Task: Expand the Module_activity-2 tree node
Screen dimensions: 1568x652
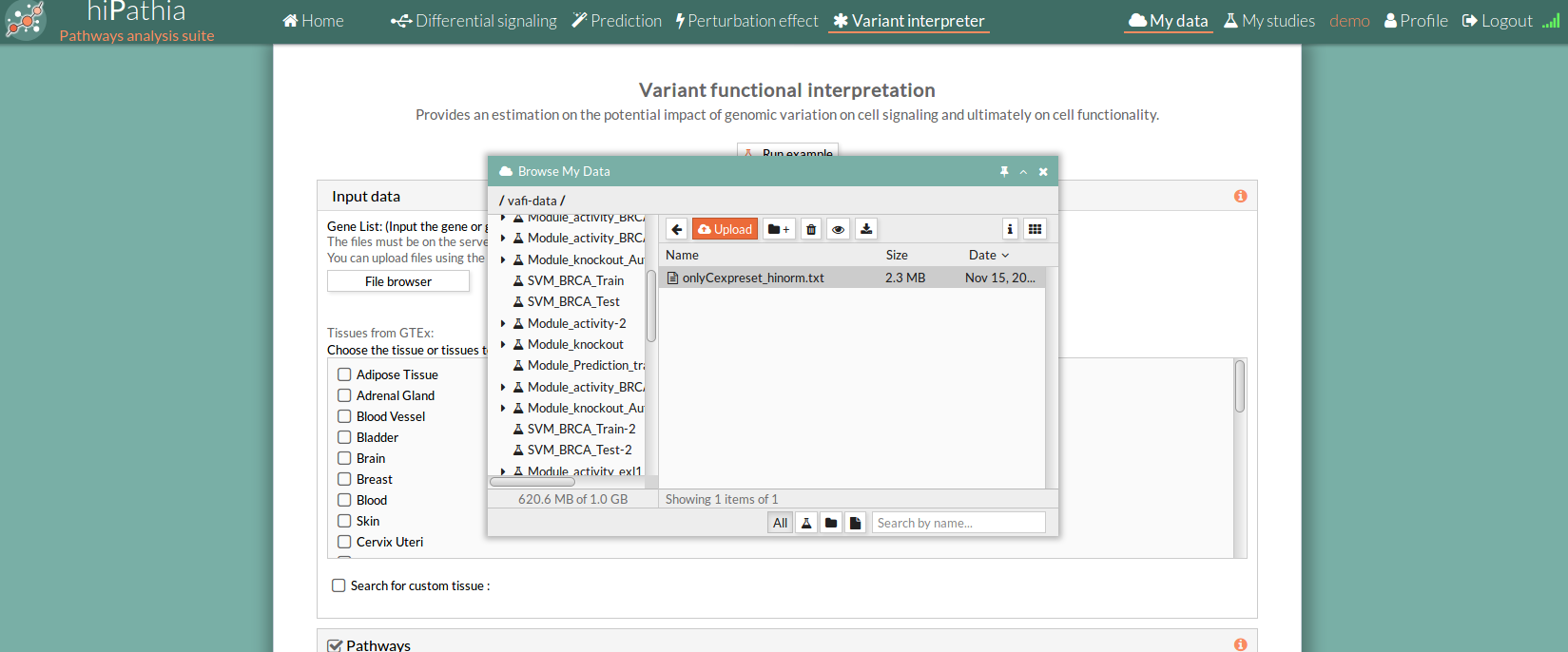Action: (503, 323)
